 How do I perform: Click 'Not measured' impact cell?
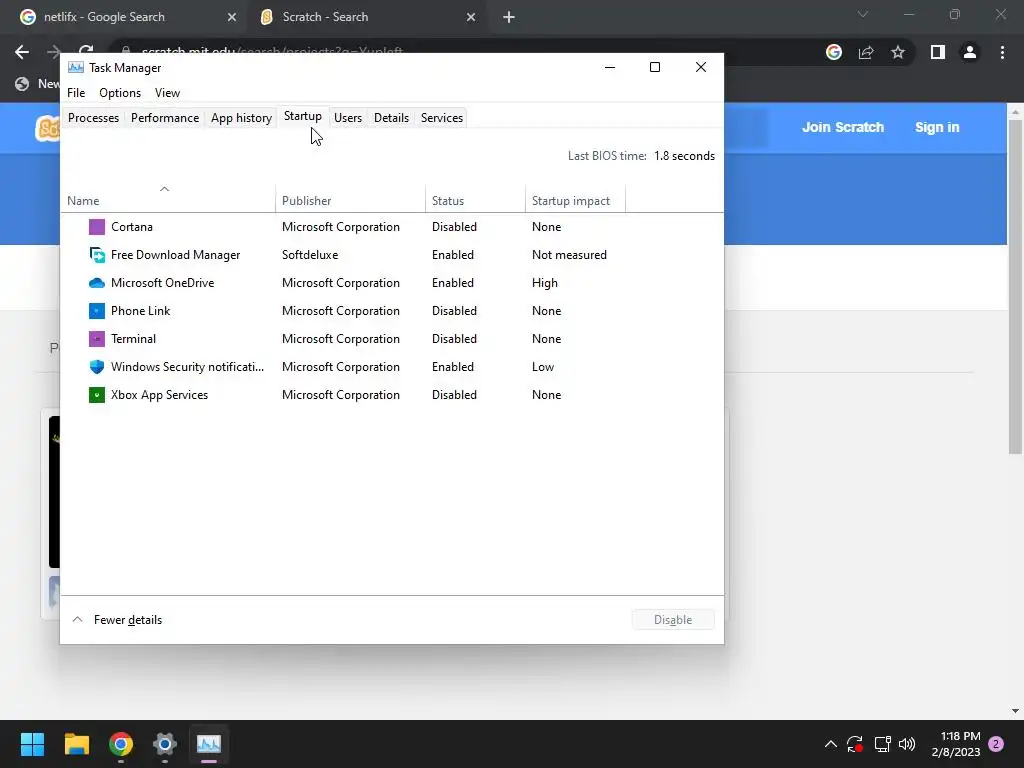(x=569, y=255)
